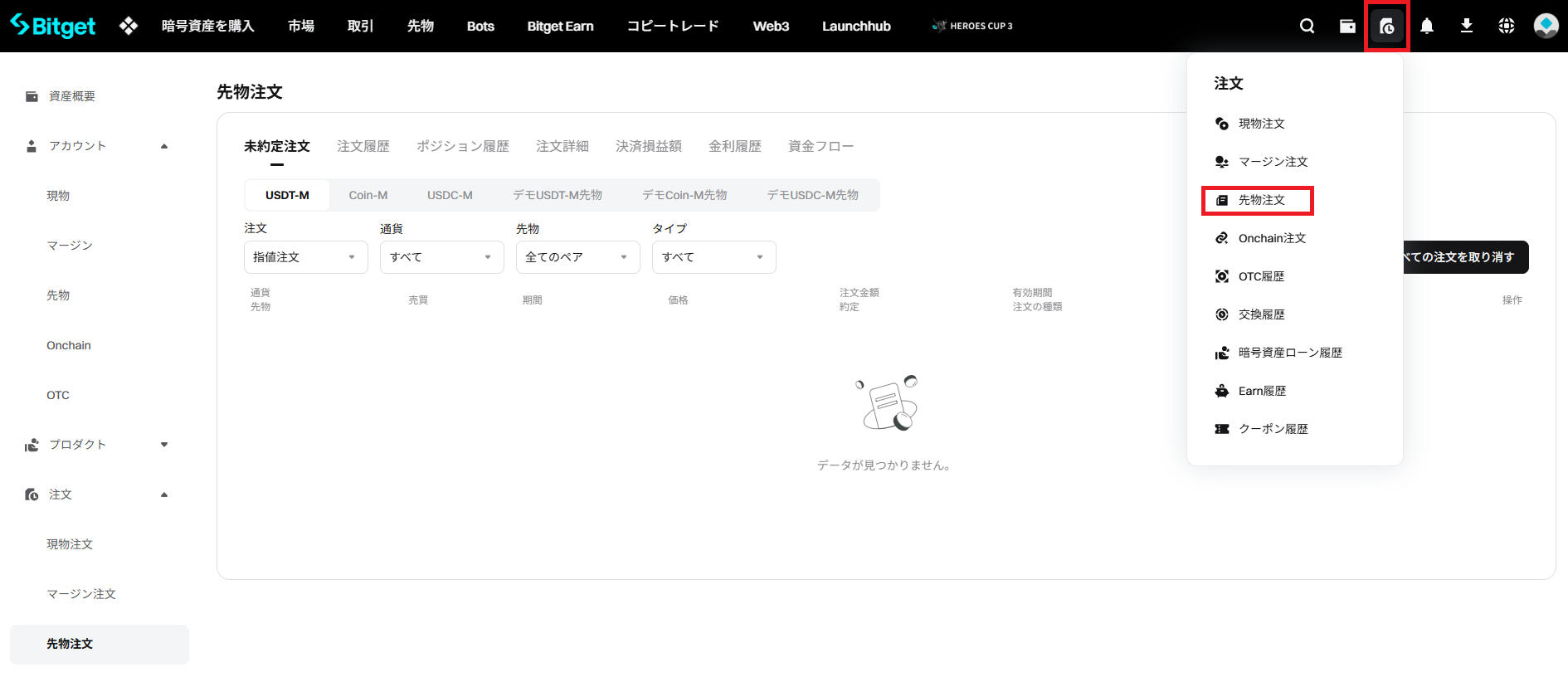Image resolution: width=1568 pixels, height=682 pixels.
Task: Open the search magnifier icon
Action: pos(1307,26)
